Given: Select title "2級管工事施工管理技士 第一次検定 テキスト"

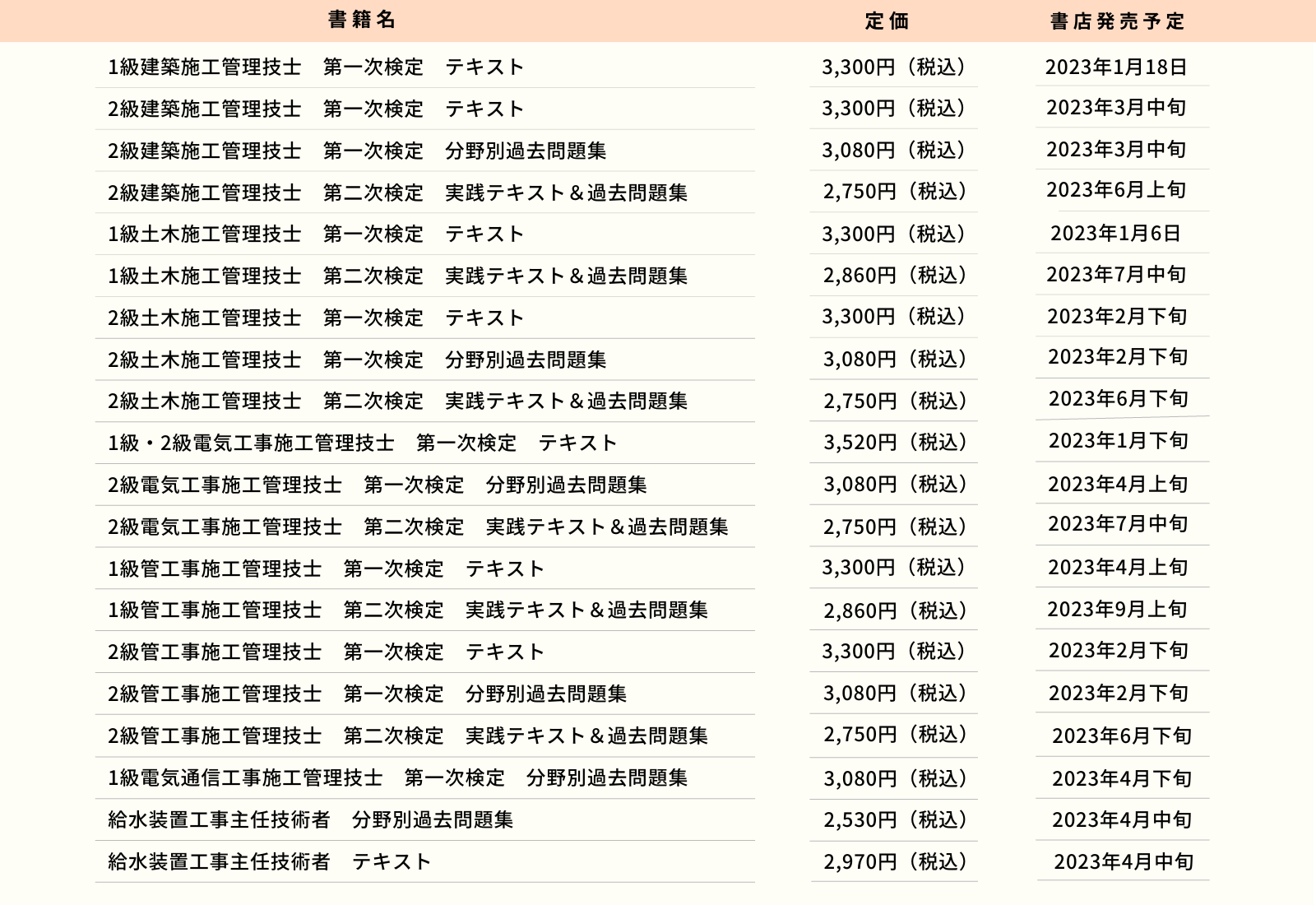Looking at the screenshot, I should 326,652.
